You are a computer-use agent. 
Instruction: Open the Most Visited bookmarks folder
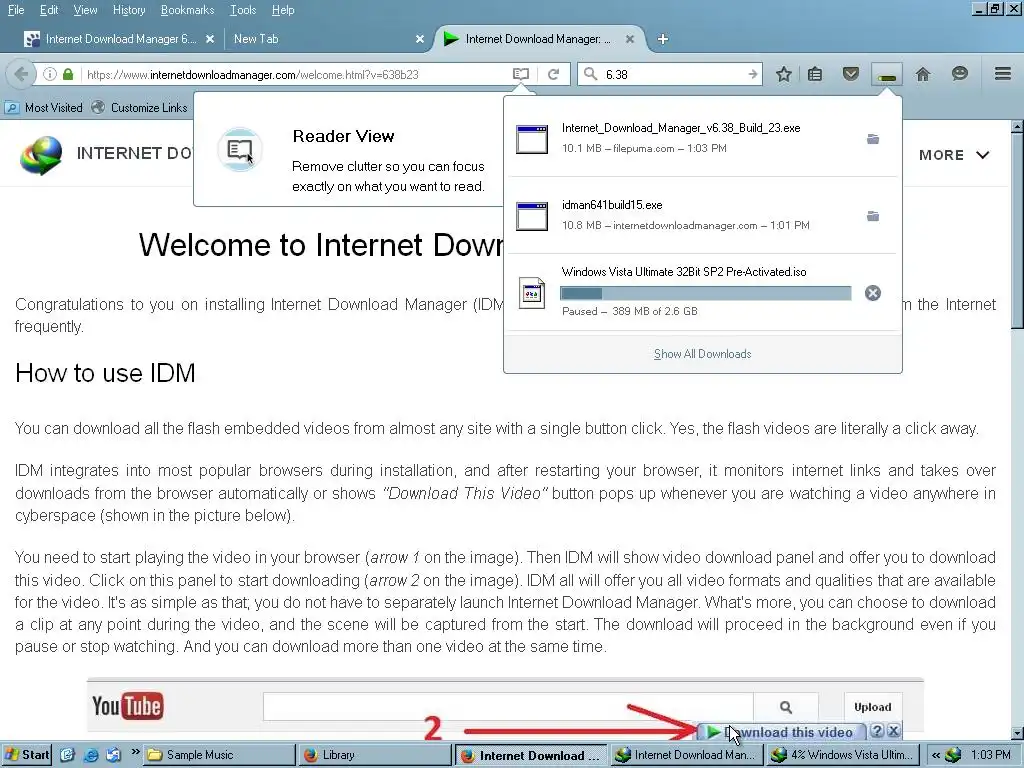pos(43,108)
